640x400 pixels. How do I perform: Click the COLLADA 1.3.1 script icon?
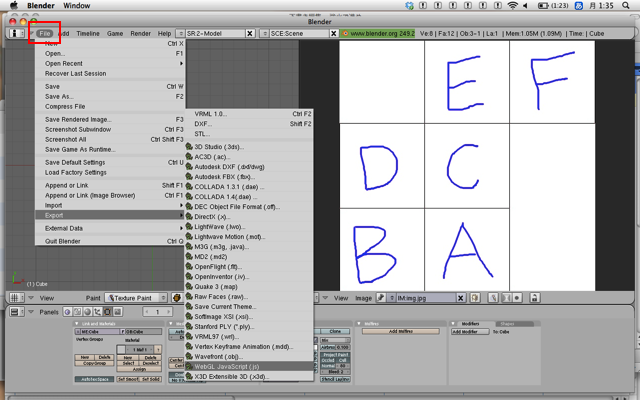189,187
